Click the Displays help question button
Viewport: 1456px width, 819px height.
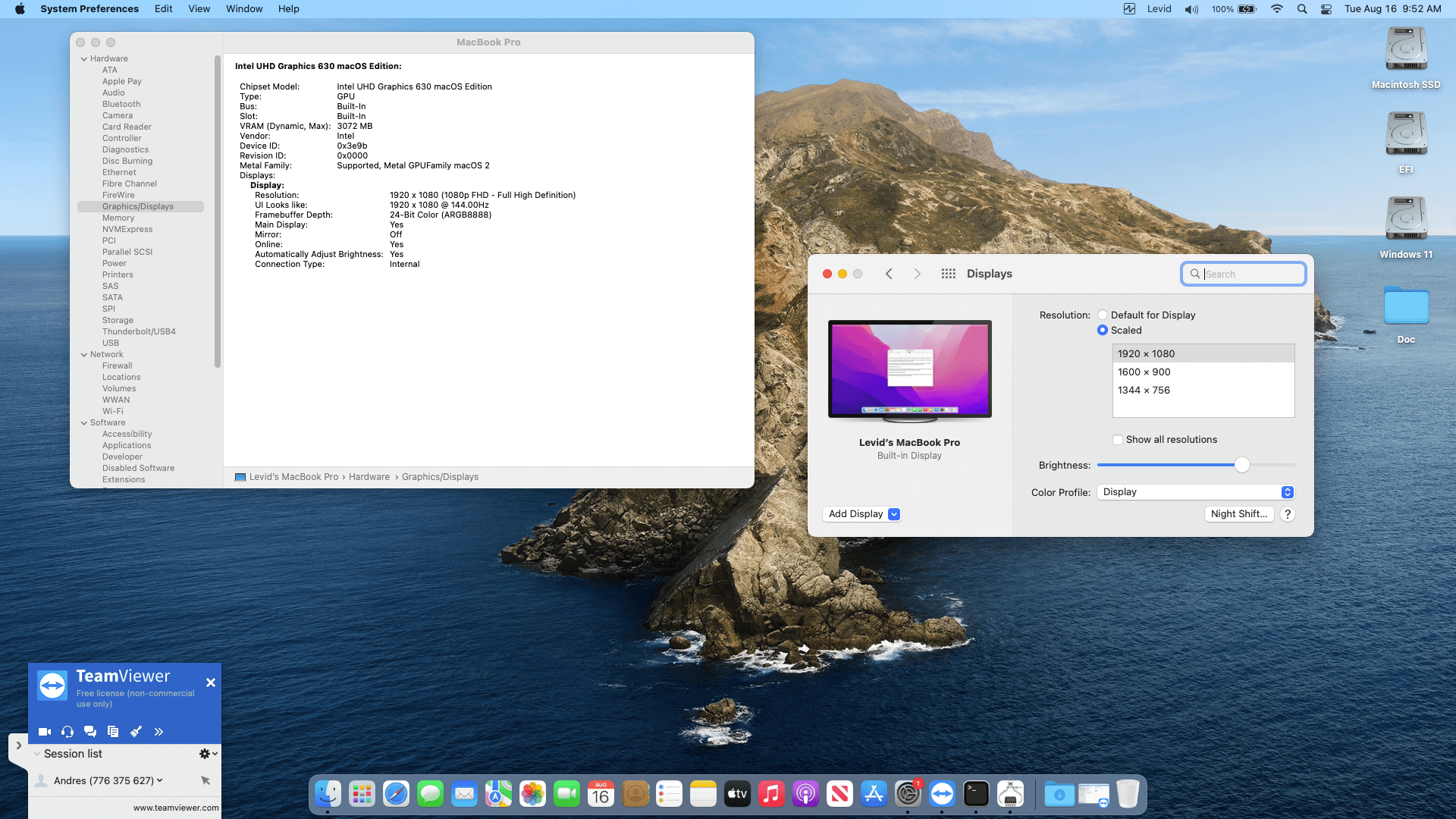[x=1287, y=514]
